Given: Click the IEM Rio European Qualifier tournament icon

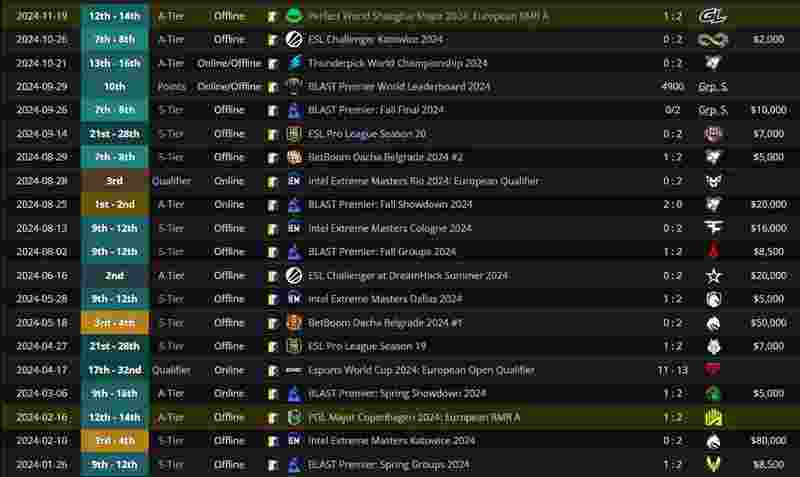Looking at the screenshot, I should [x=294, y=181].
